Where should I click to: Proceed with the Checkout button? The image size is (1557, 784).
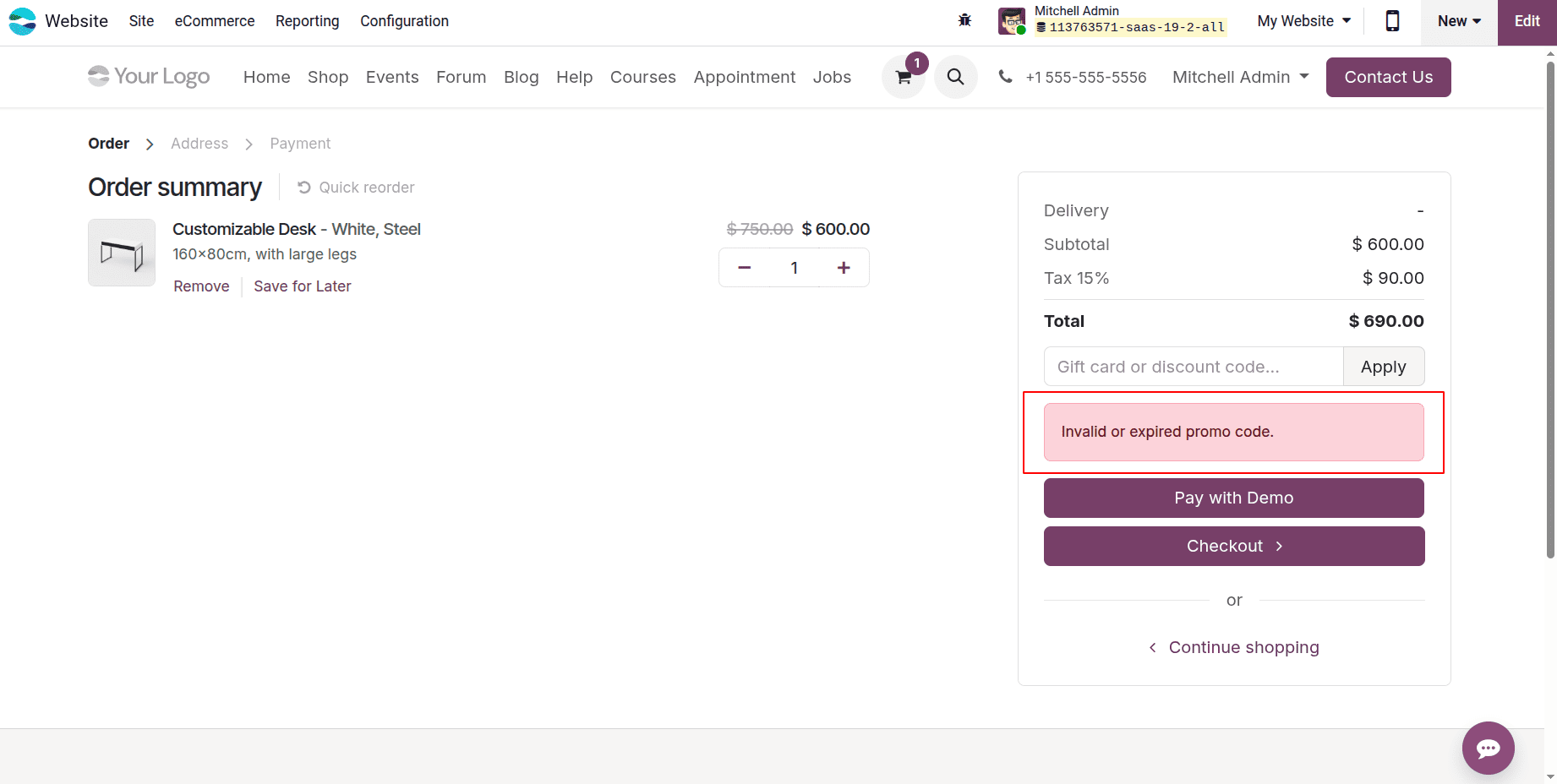[1233, 546]
